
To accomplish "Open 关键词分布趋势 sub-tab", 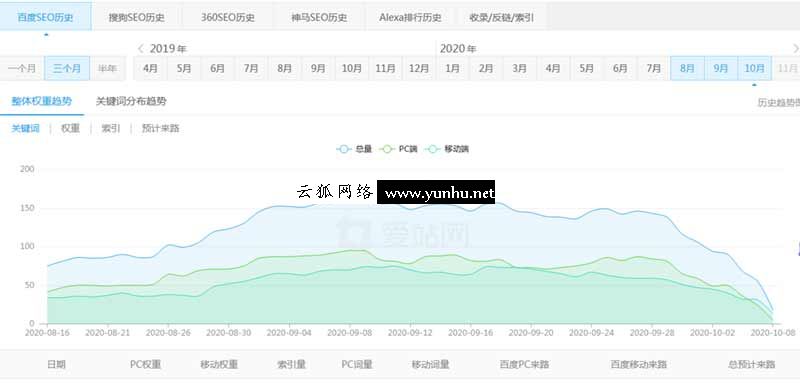I will (131, 101).
